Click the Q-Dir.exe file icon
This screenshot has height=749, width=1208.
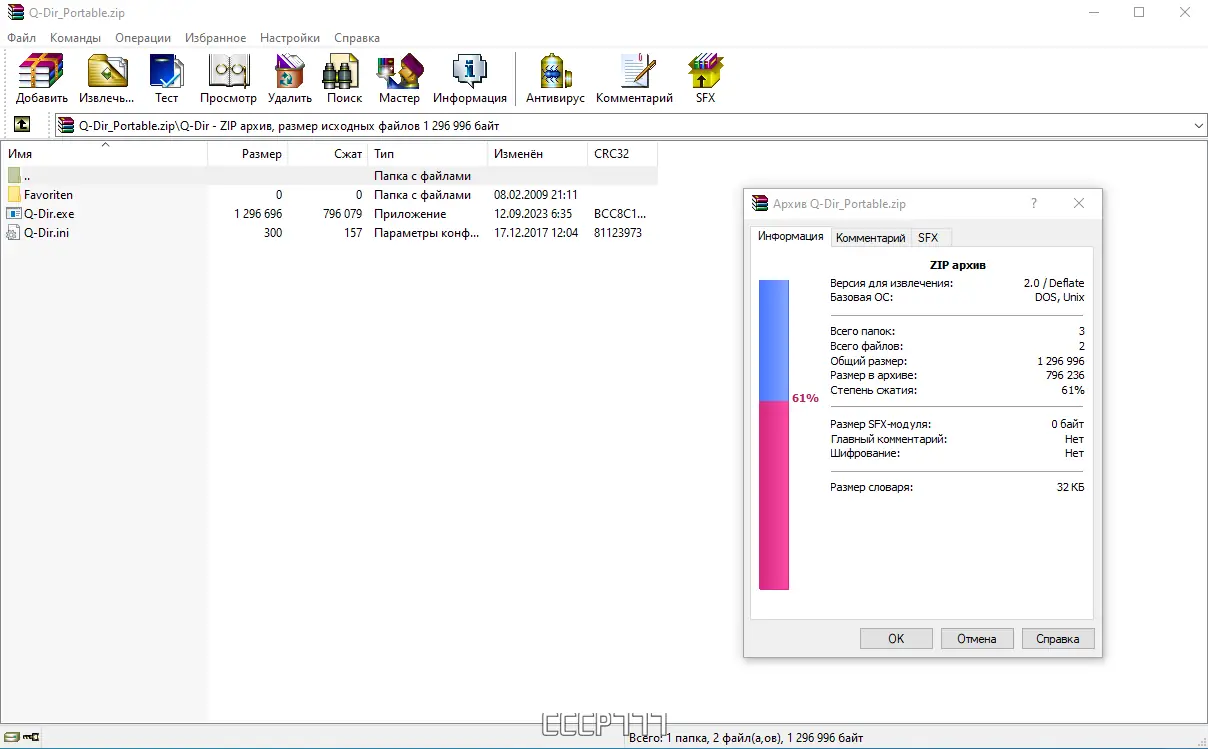(14, 214)
